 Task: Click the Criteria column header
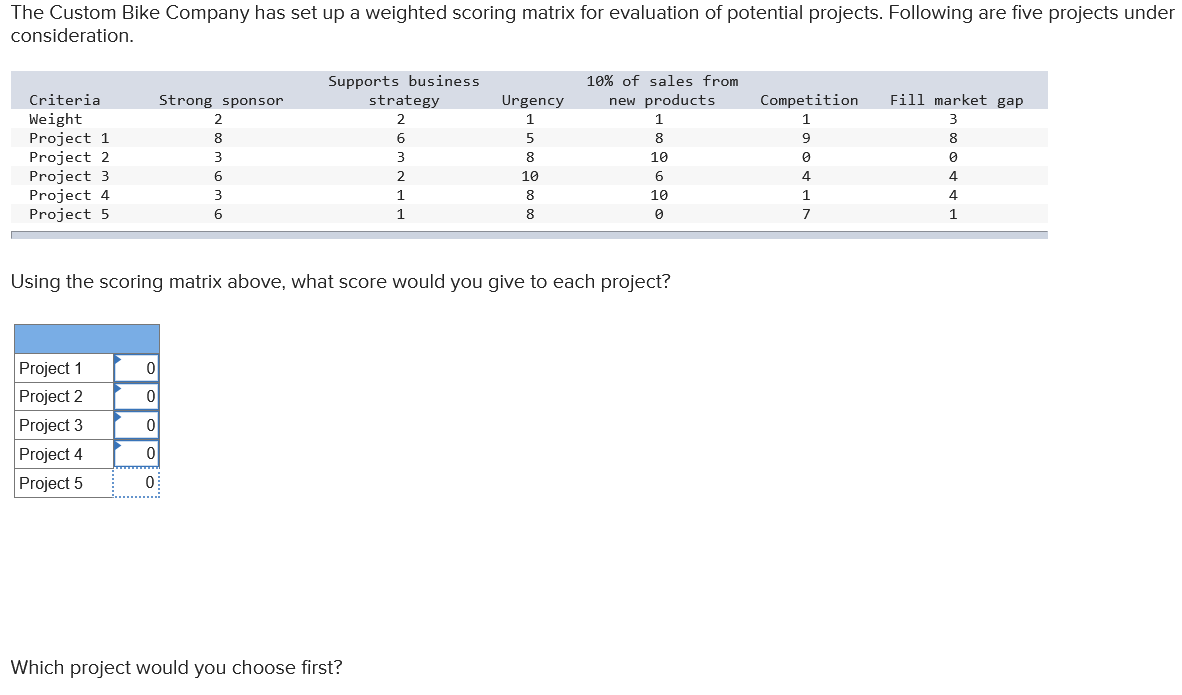click(x=66, y=100)
